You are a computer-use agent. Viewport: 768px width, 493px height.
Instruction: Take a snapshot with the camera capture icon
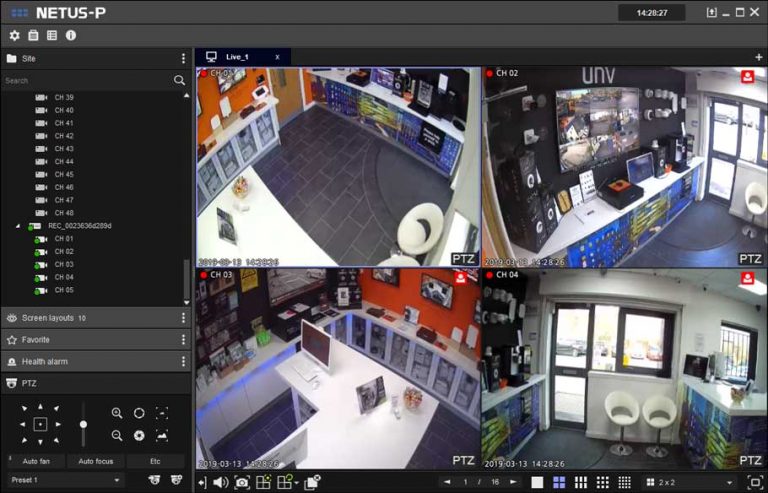tap(241, 482)
